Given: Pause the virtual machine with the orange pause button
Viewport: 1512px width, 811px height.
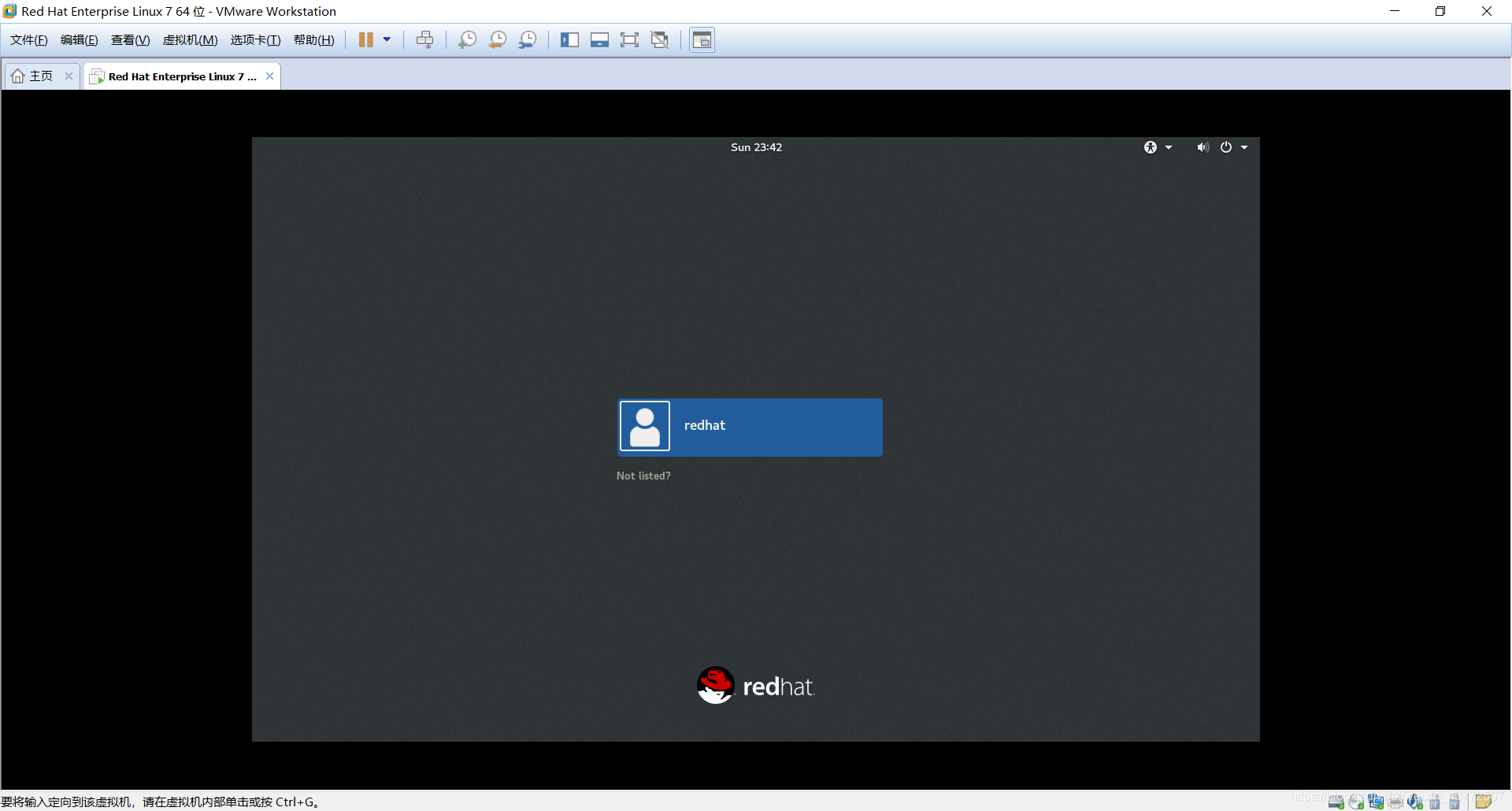Looking at the screenshot, I should coord(366,40).
